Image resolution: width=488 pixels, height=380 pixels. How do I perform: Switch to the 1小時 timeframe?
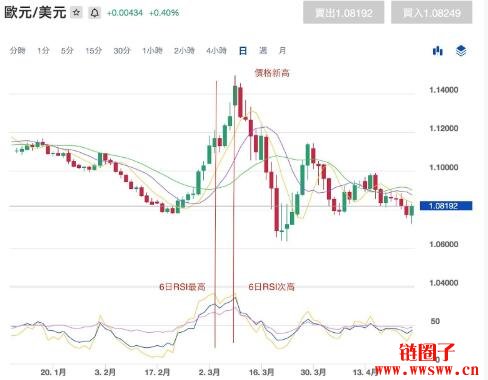(153, 51)
